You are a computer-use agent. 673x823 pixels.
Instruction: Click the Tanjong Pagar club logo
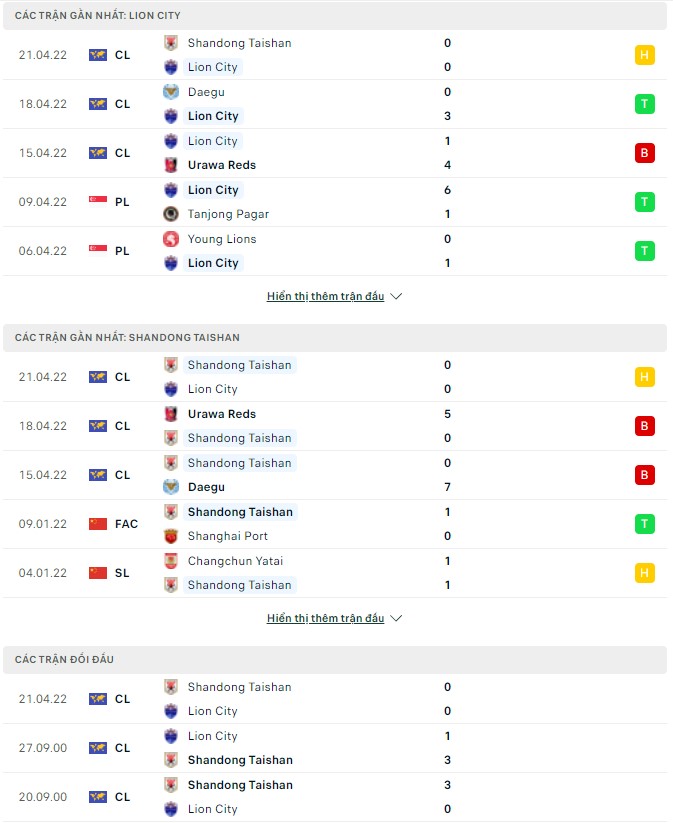click(171, 214)
